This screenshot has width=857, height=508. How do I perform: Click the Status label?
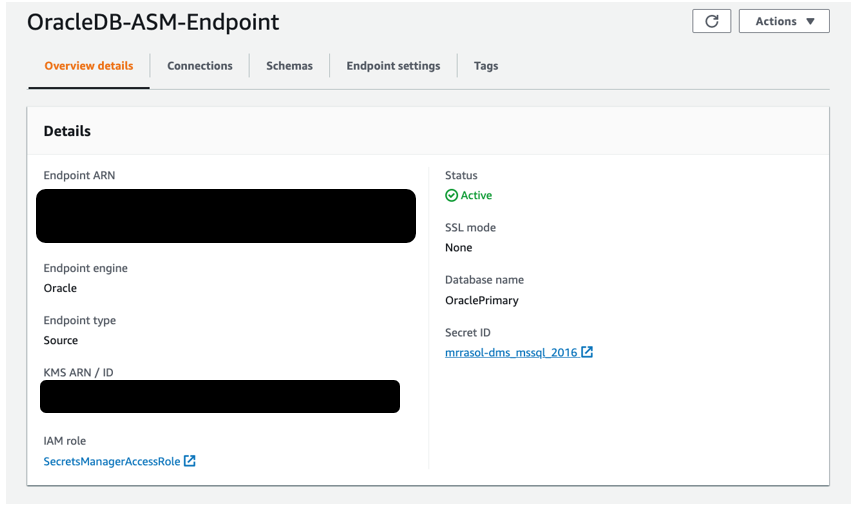point(461,176)
